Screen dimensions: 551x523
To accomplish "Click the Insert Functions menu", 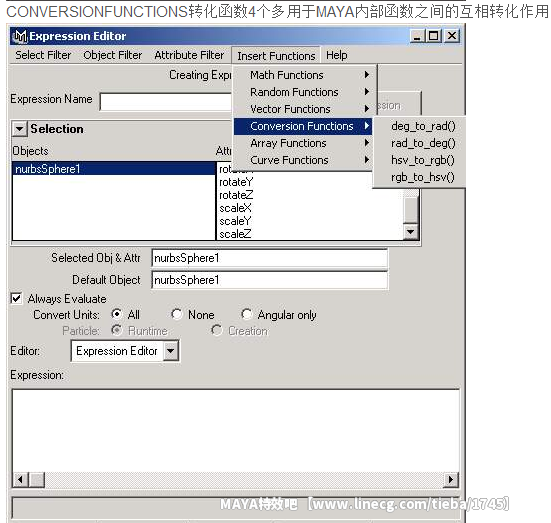I will coord(276,56).
